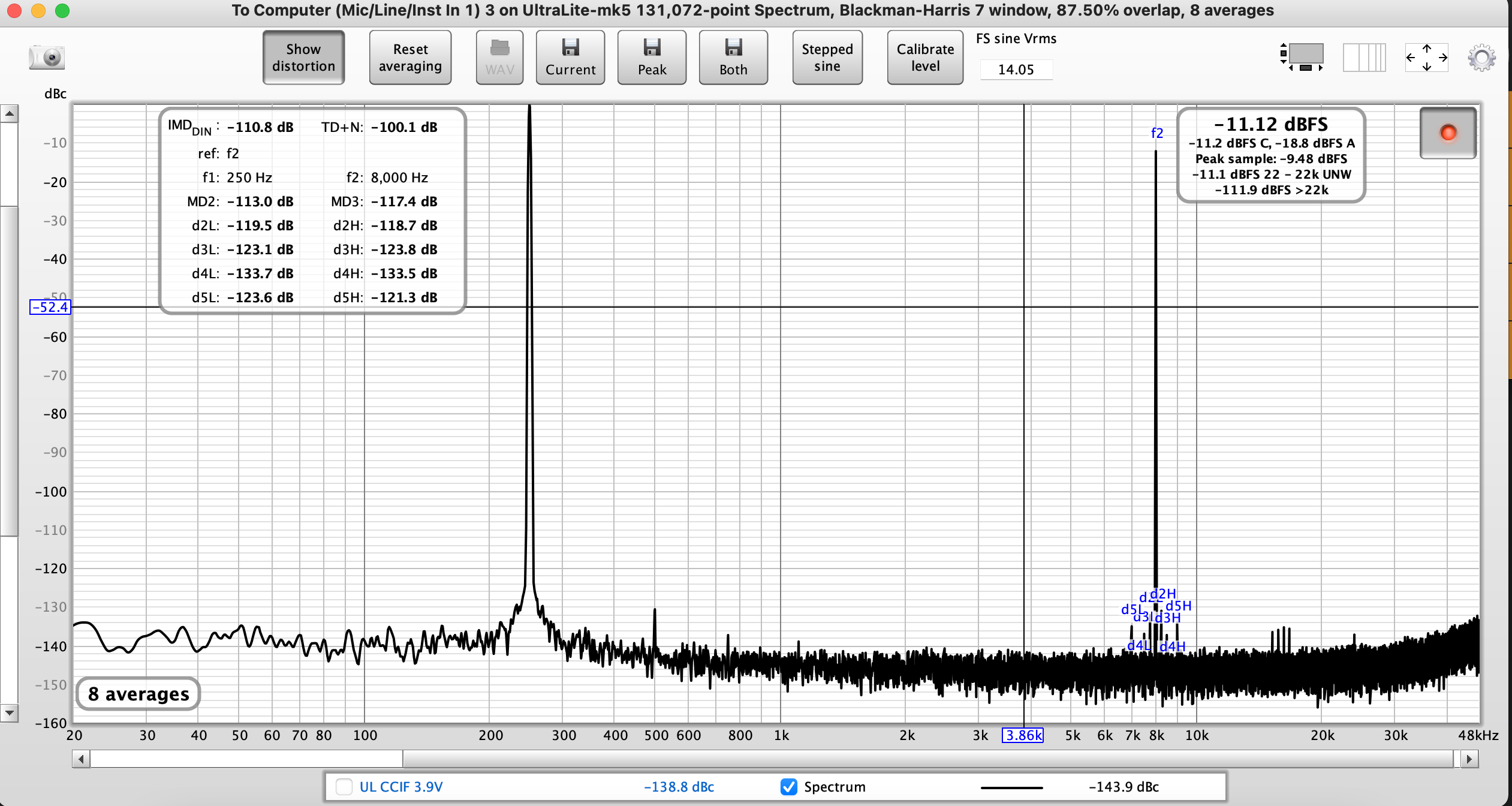Click the horizontal frequency scrollbar thumb
This screenshot has height=806, width=1512.
(x=928, y=759)
